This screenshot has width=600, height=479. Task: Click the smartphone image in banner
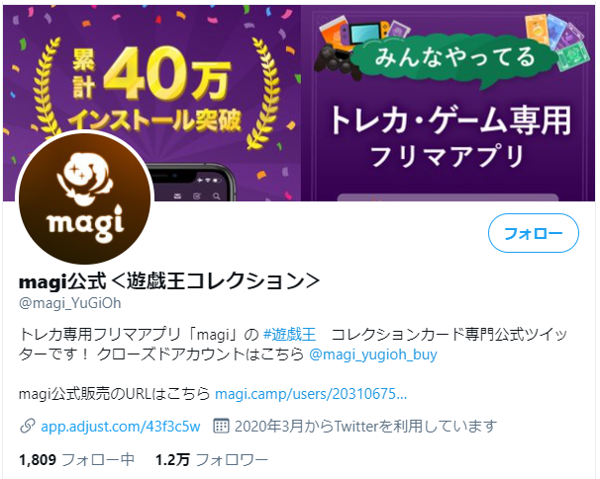pyautogui.click(x=191, y=183)
